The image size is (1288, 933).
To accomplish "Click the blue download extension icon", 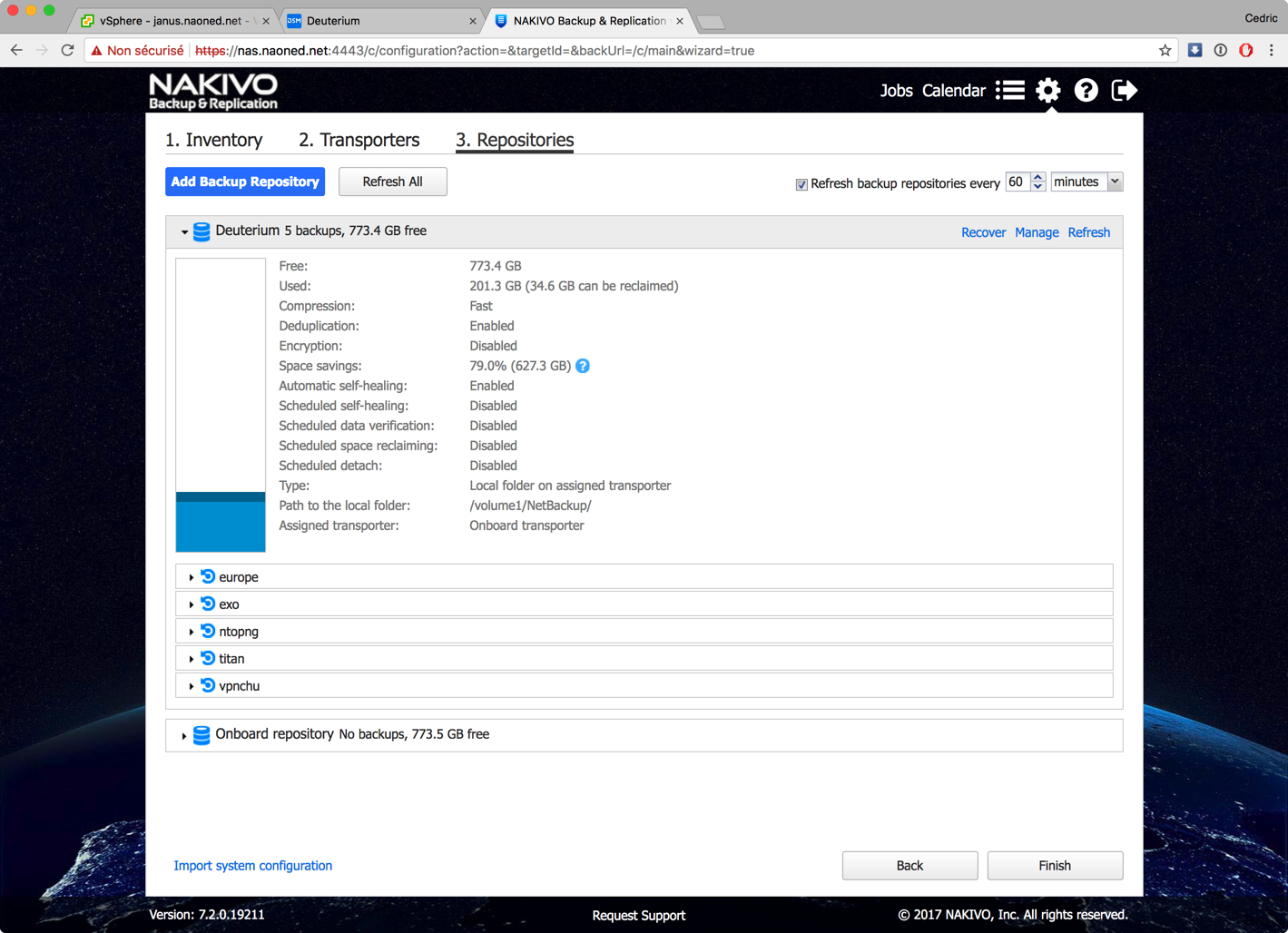I will pyautogui.click(x=1195, y=51).
